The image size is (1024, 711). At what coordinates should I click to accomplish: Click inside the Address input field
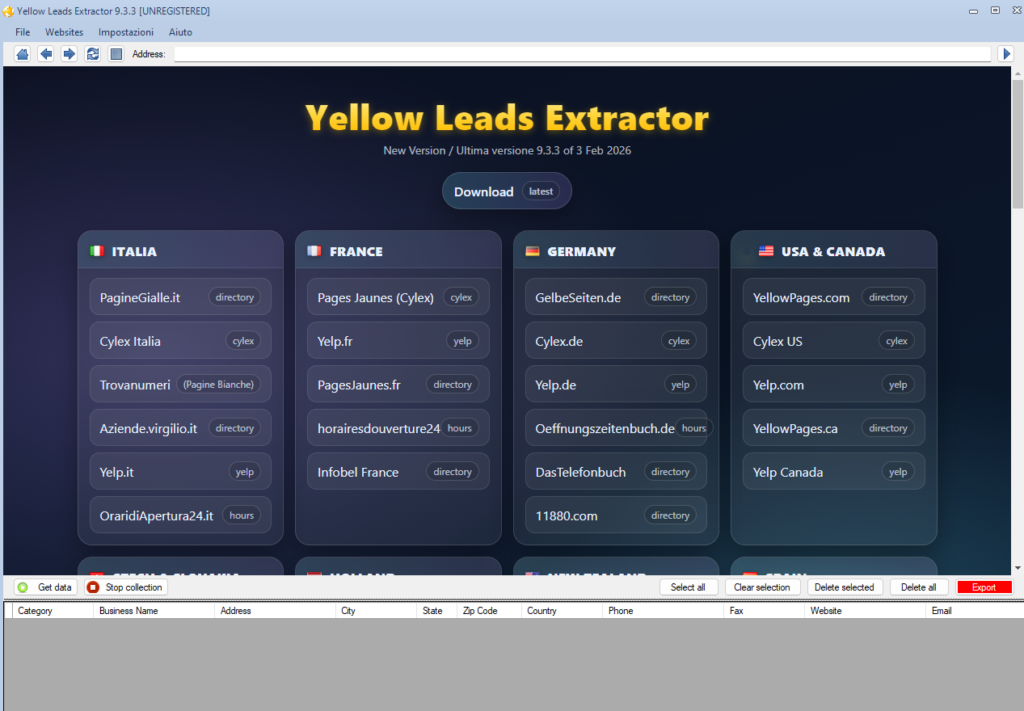coord(580,53)
